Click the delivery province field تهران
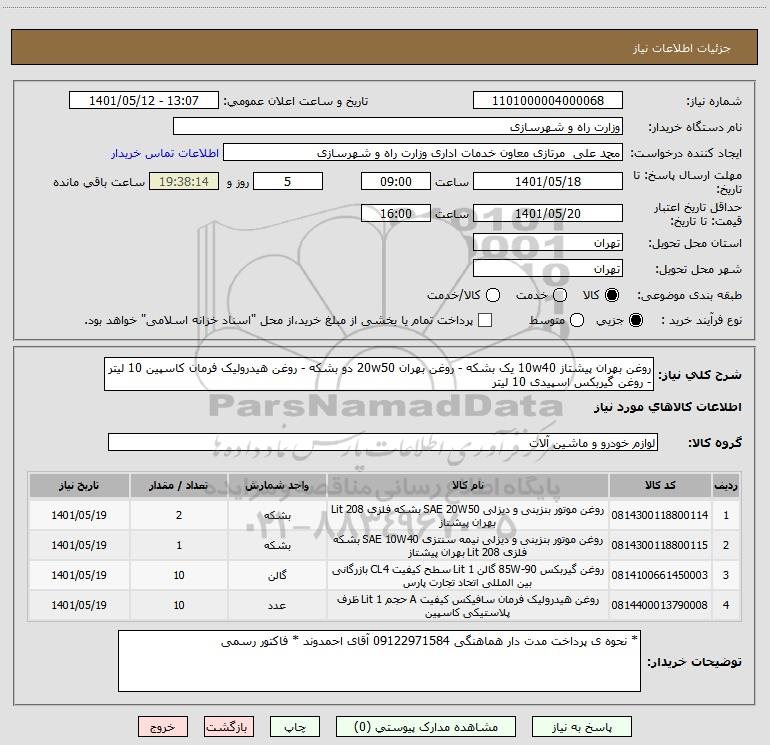 click(548, 243)
